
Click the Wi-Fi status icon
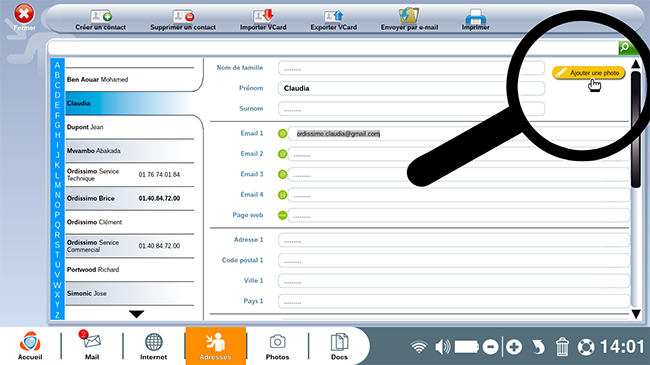coord(419,347)
